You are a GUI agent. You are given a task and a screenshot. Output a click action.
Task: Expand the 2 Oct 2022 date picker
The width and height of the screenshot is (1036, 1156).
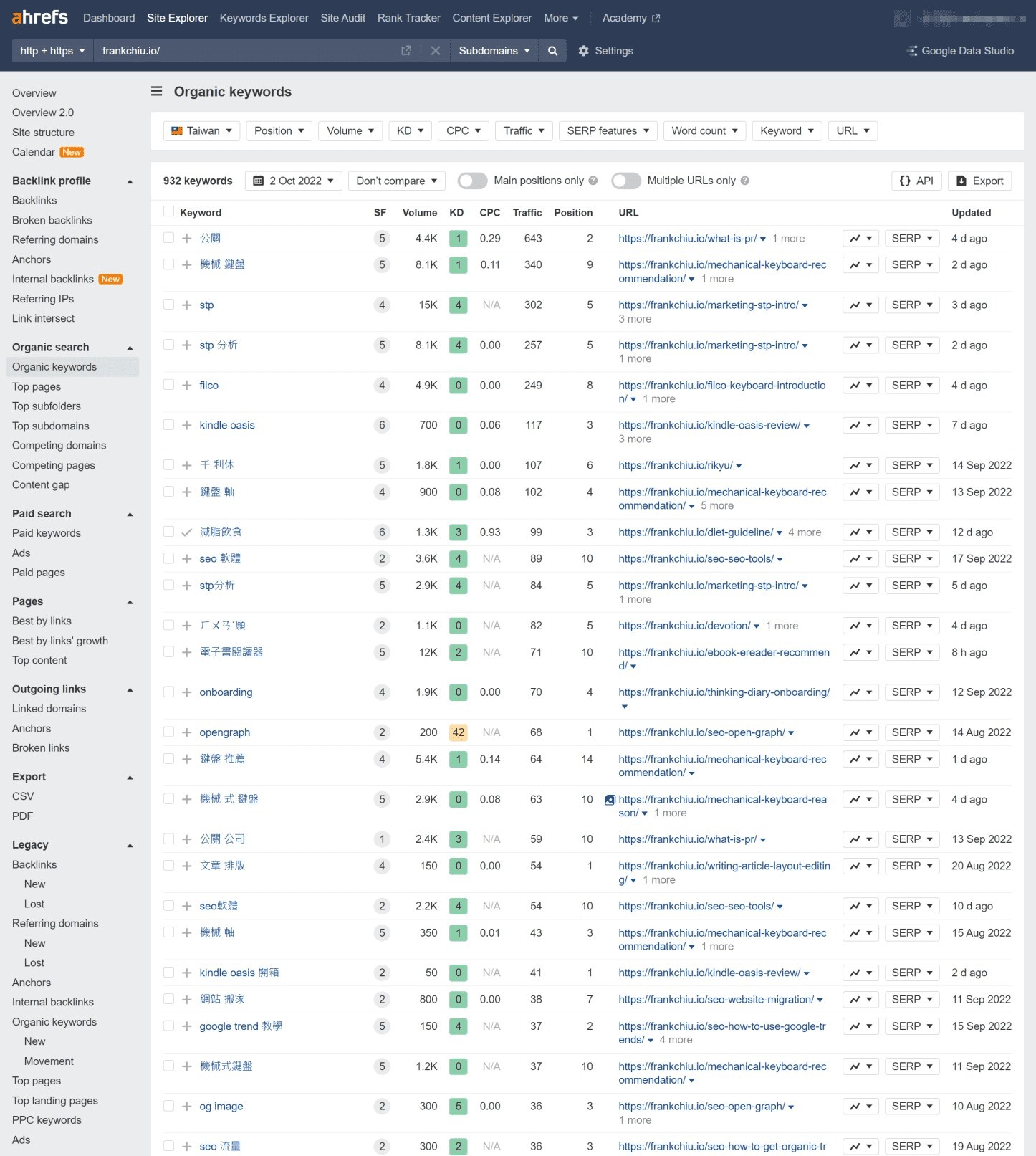[x=293, y=181]
